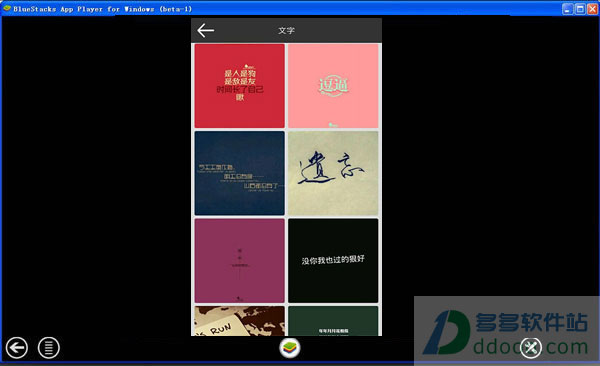600x366 pixels.
Task: Maximize the BlueStacks App Player window
Action: [580, 8]
